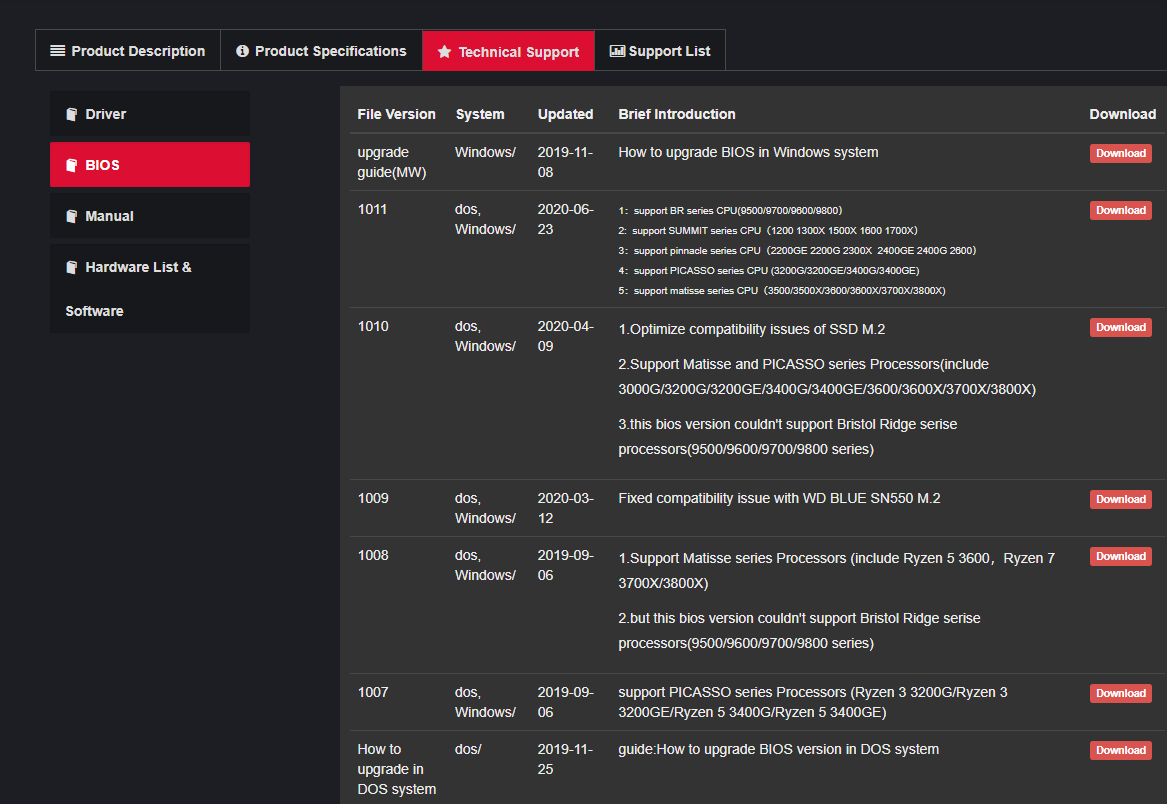Click the 2020-03-12 updated date

[566, 508]
